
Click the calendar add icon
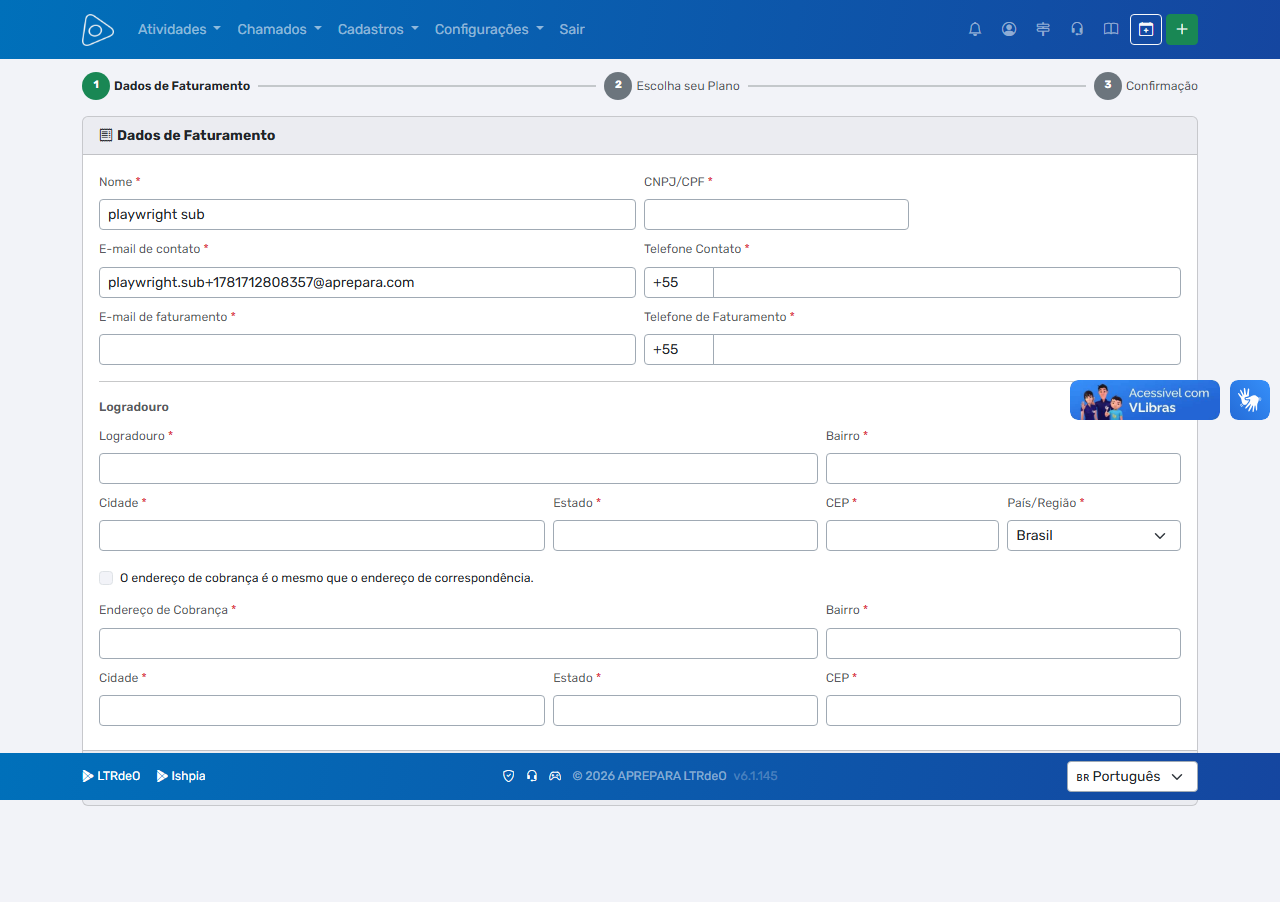[x=1146, y=29]
